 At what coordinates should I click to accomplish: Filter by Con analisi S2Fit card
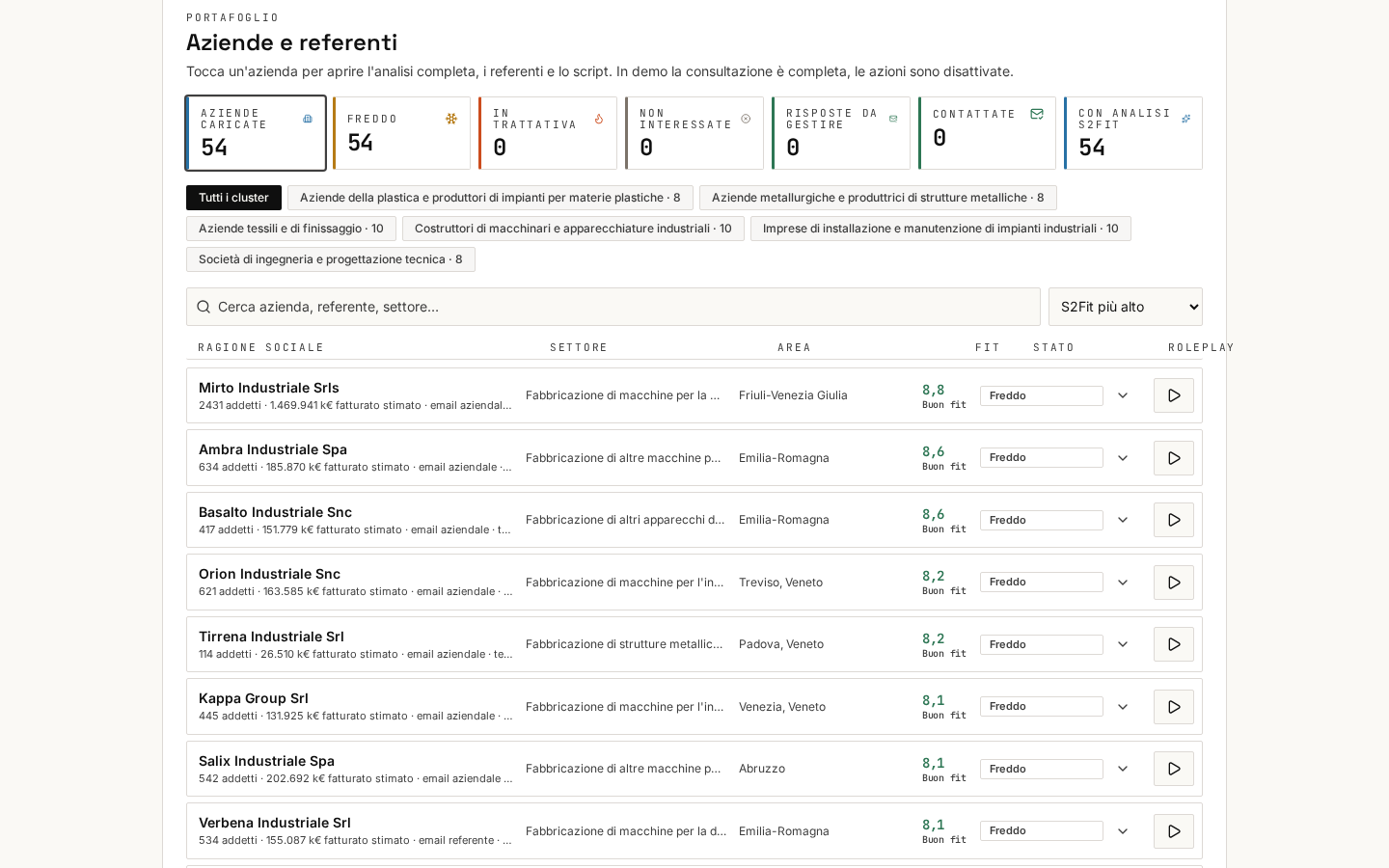(x=1133, y=133)
